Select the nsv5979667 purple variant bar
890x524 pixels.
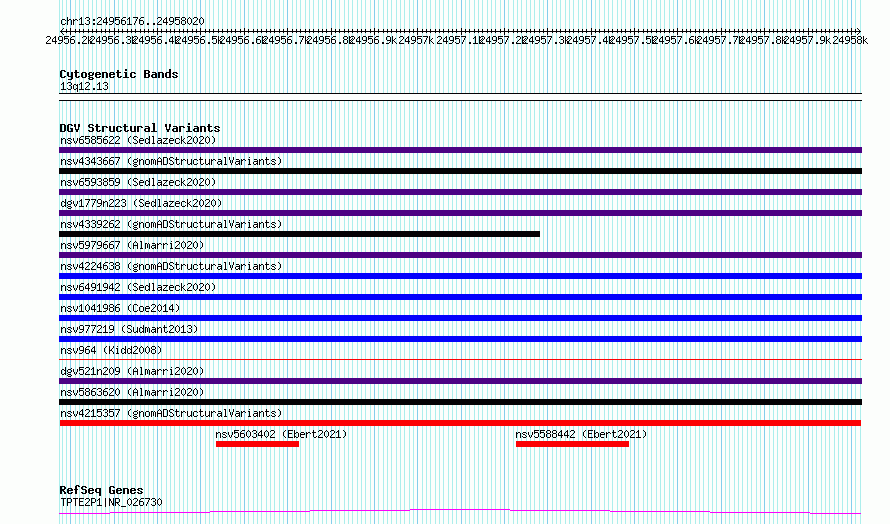pos(460,255)
